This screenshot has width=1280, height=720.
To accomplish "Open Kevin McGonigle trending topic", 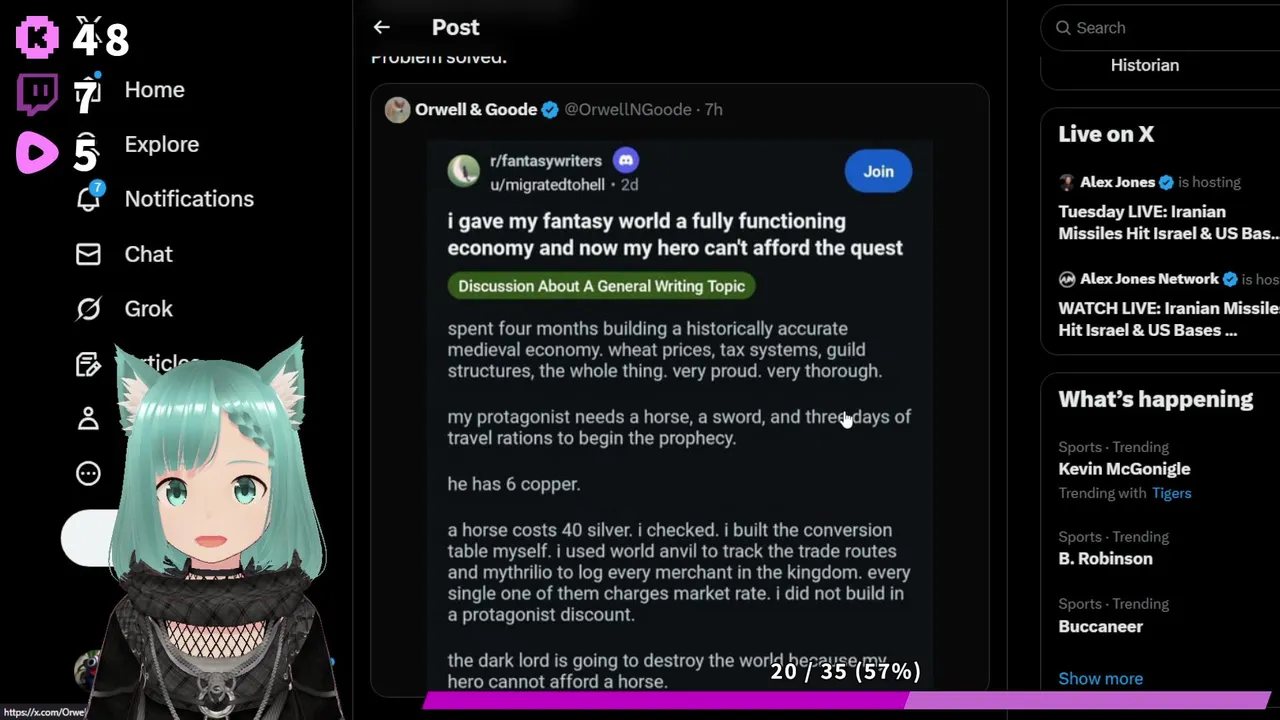I will click(1124, 469).
